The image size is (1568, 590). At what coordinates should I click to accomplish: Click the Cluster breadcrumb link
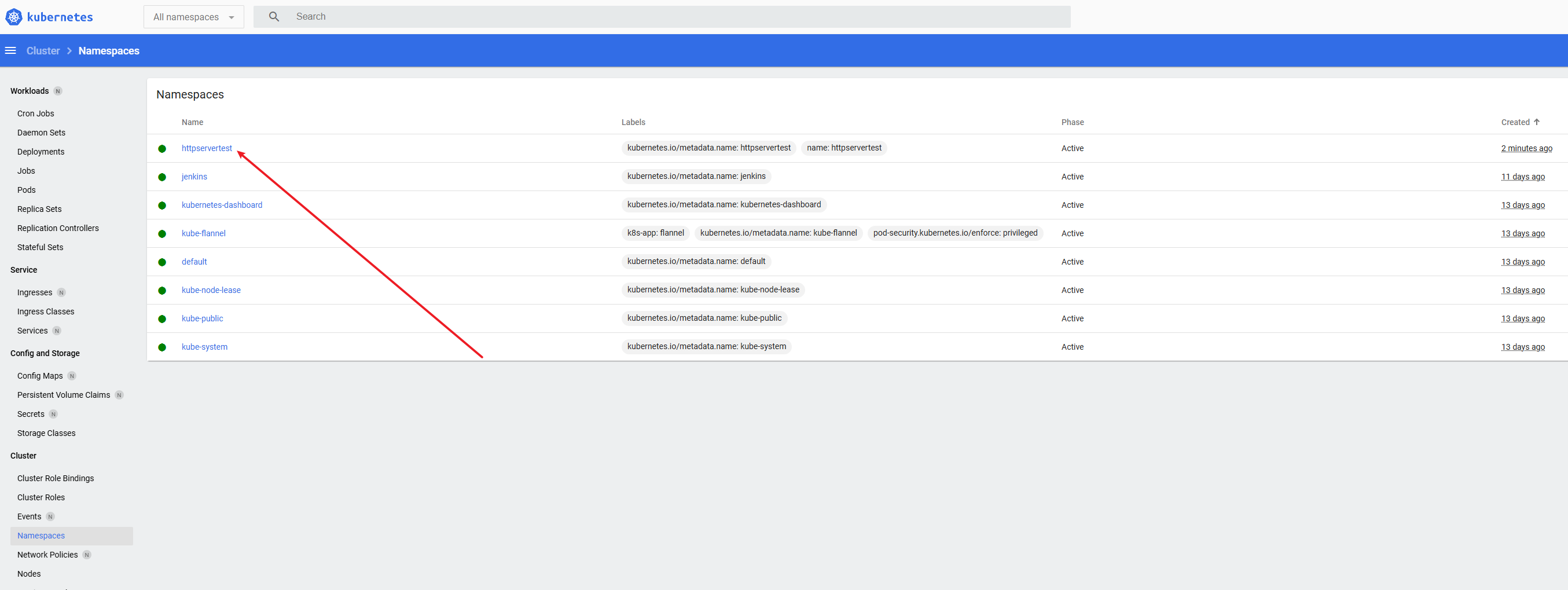tap(43, 51)
